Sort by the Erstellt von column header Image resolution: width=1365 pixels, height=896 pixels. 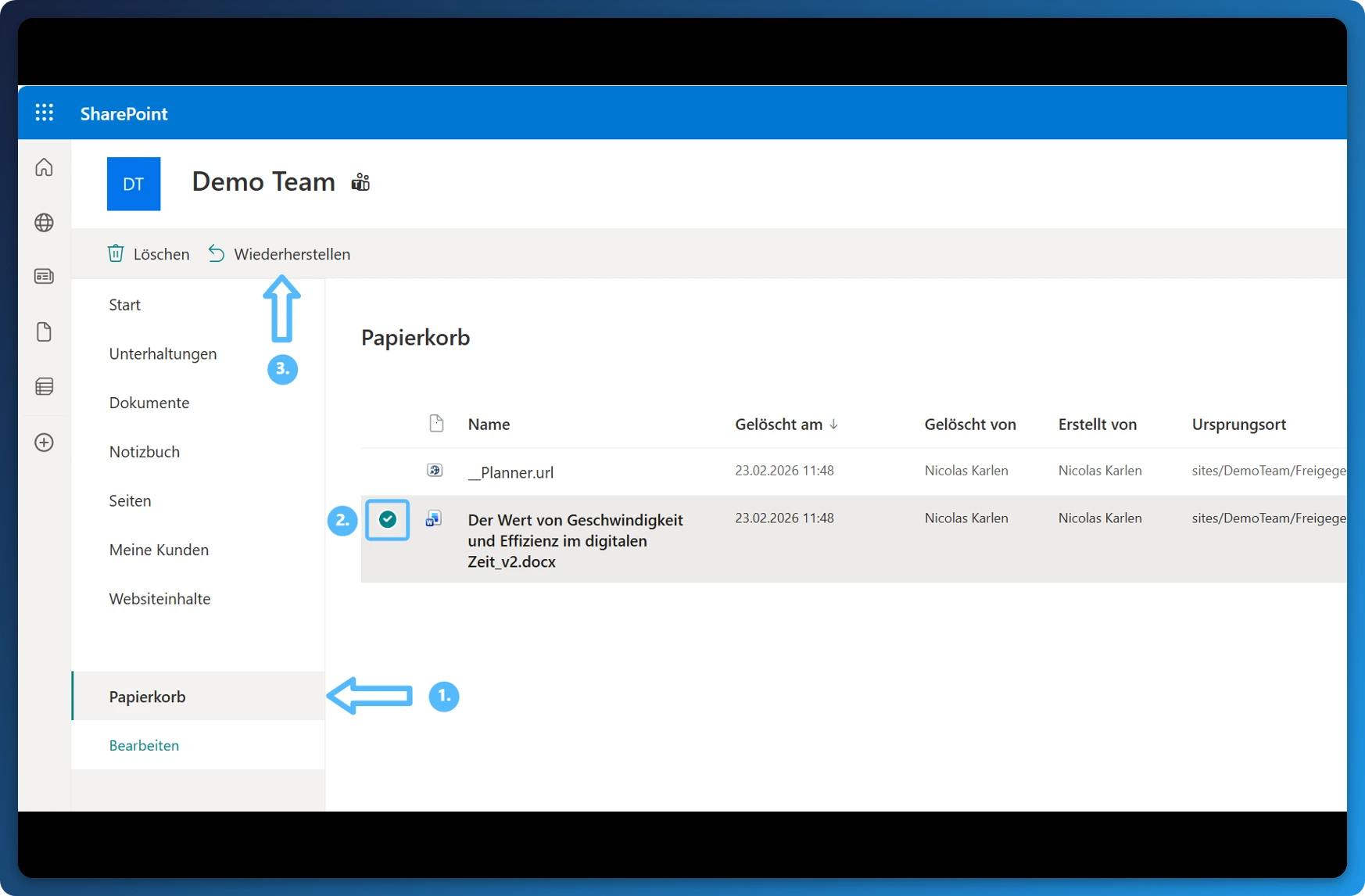(1098, 425)
